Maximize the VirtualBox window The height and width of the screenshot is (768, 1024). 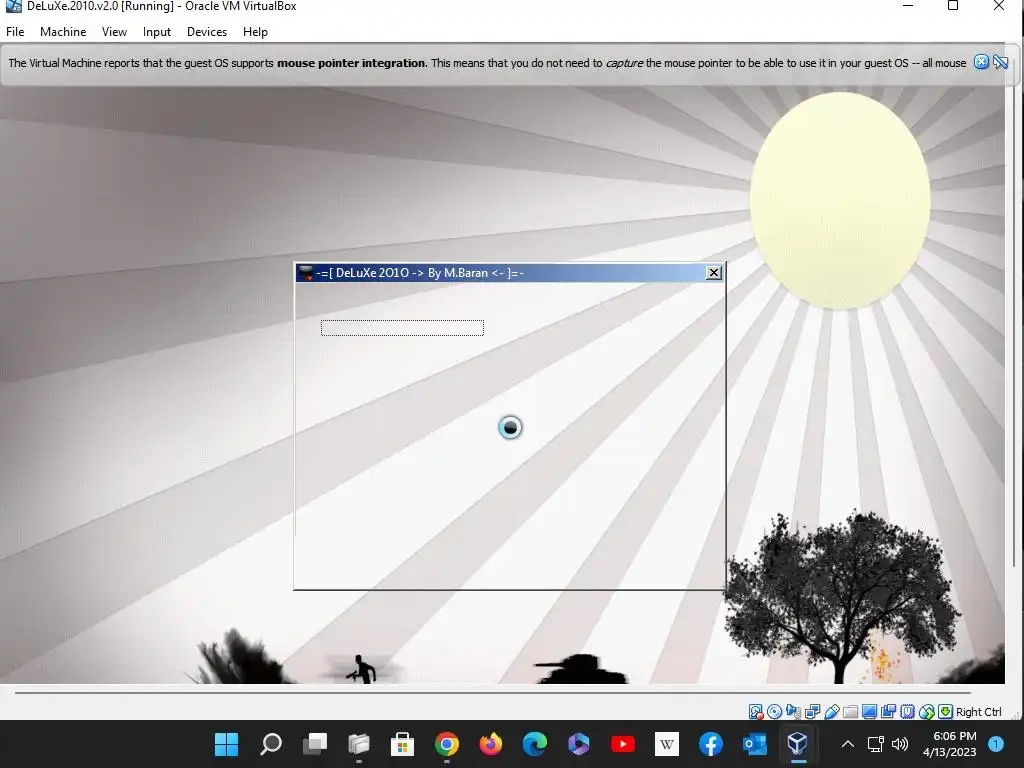click(x=953, y=6)
